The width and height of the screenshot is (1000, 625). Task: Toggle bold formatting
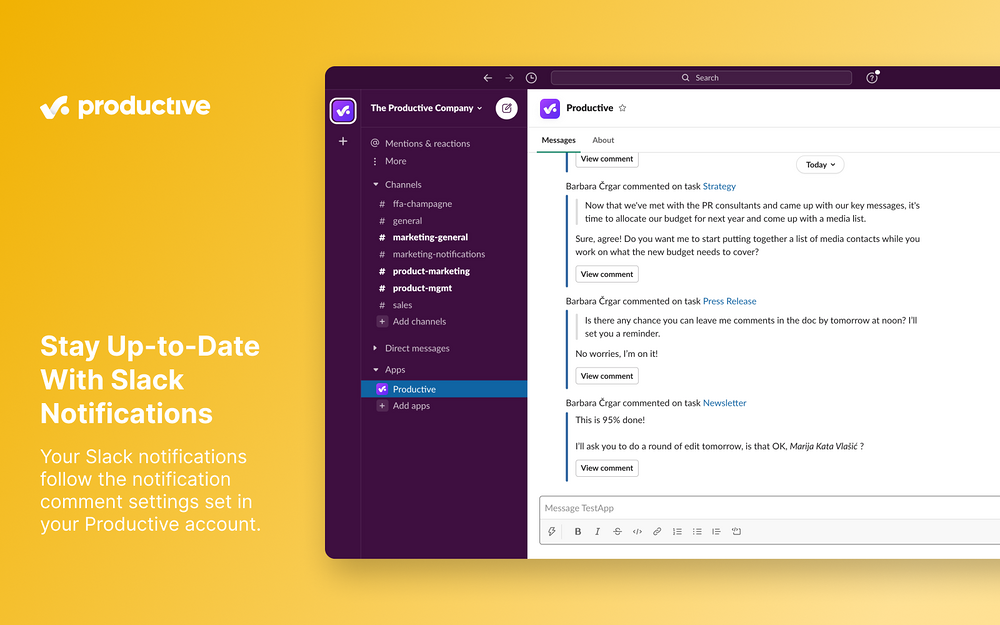point(578,531)
